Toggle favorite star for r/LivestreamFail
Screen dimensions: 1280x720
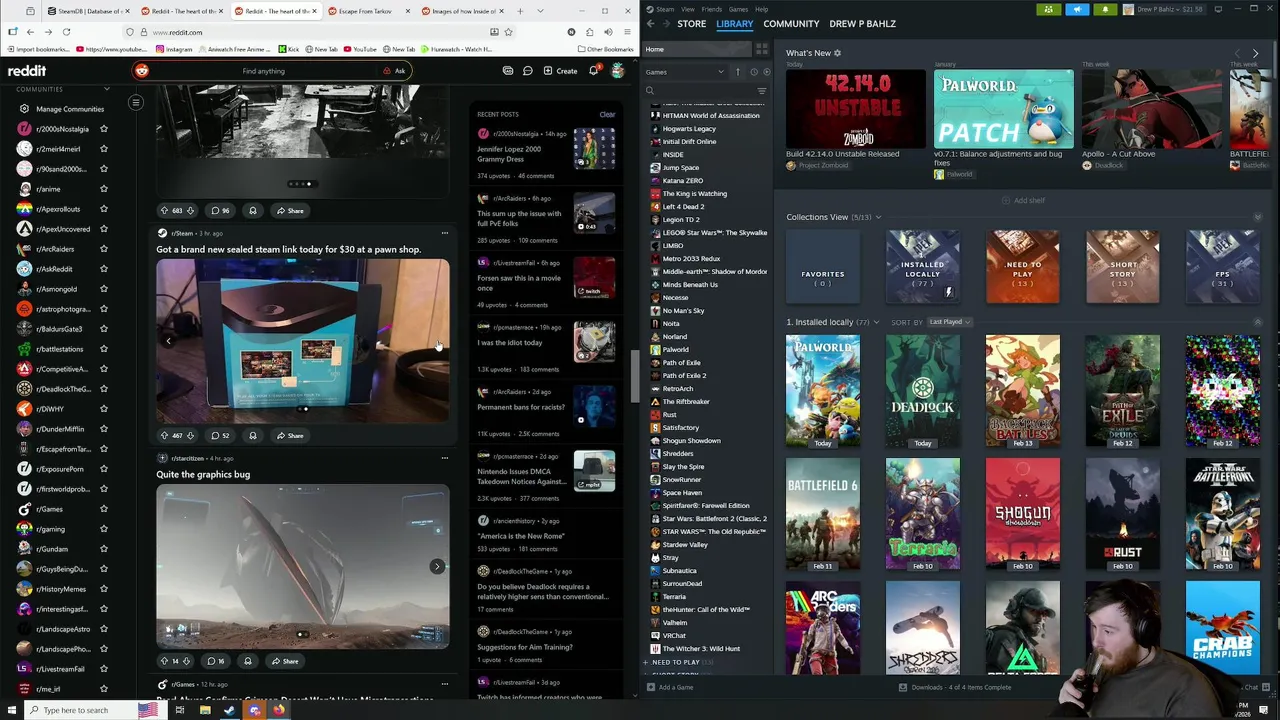103,669
